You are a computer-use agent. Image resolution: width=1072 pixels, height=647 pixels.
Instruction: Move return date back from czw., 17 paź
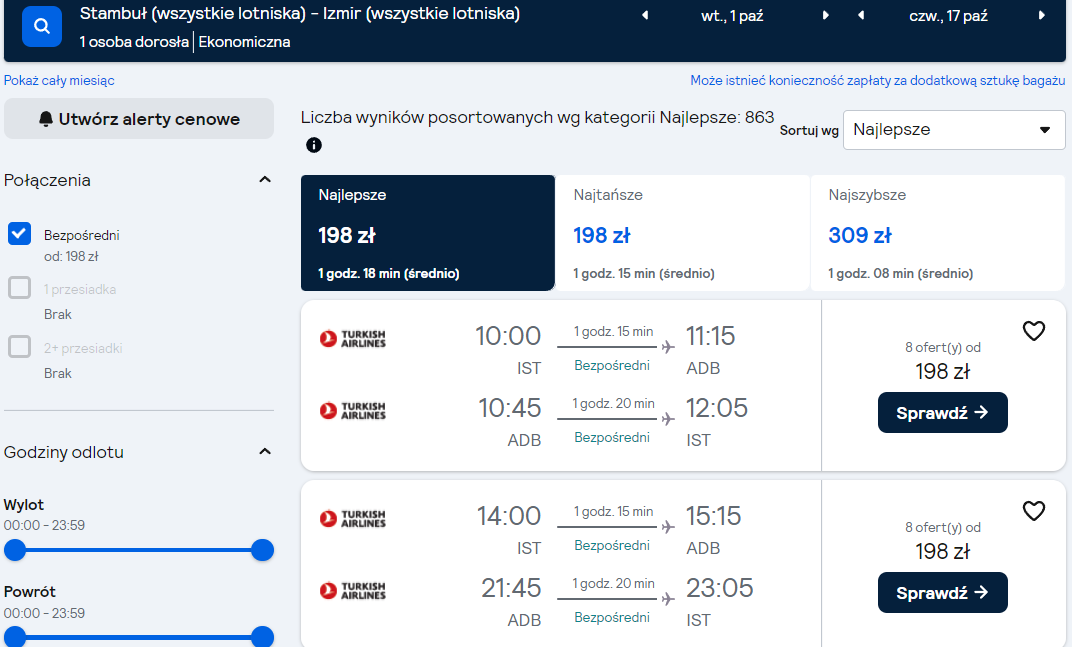coord(861,16)
